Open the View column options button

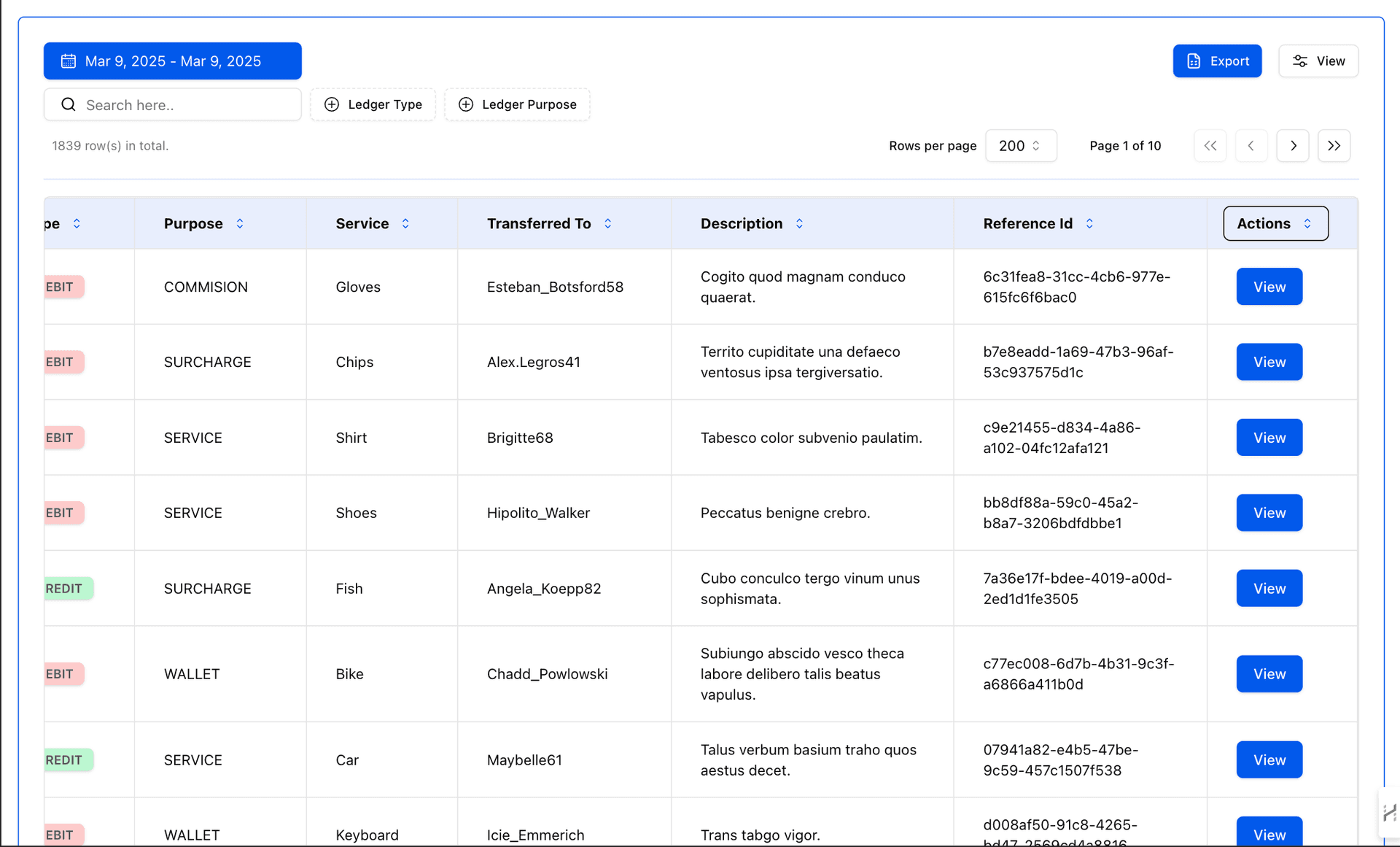coord(1318,61)
